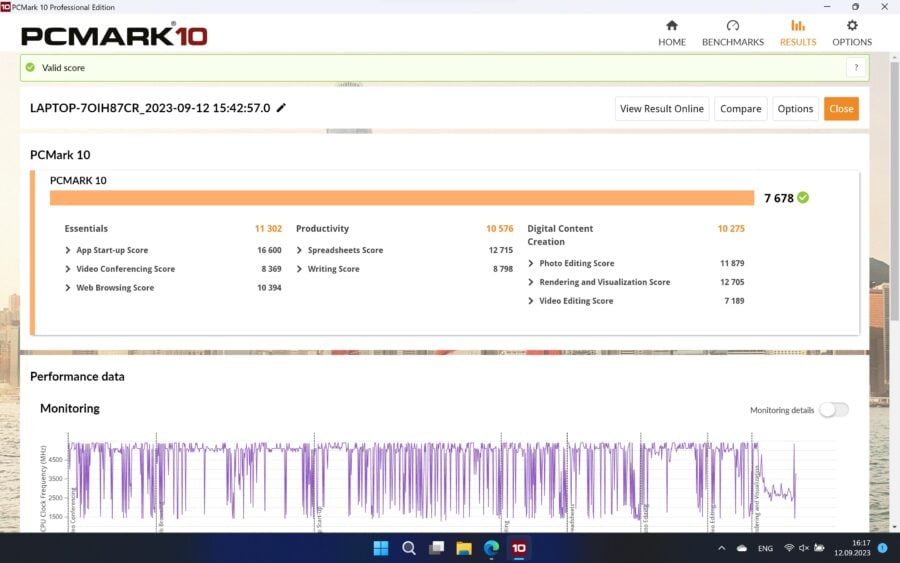Expand Rendering and Visualization Score
The image size is (900, 563).
[530, 282]
